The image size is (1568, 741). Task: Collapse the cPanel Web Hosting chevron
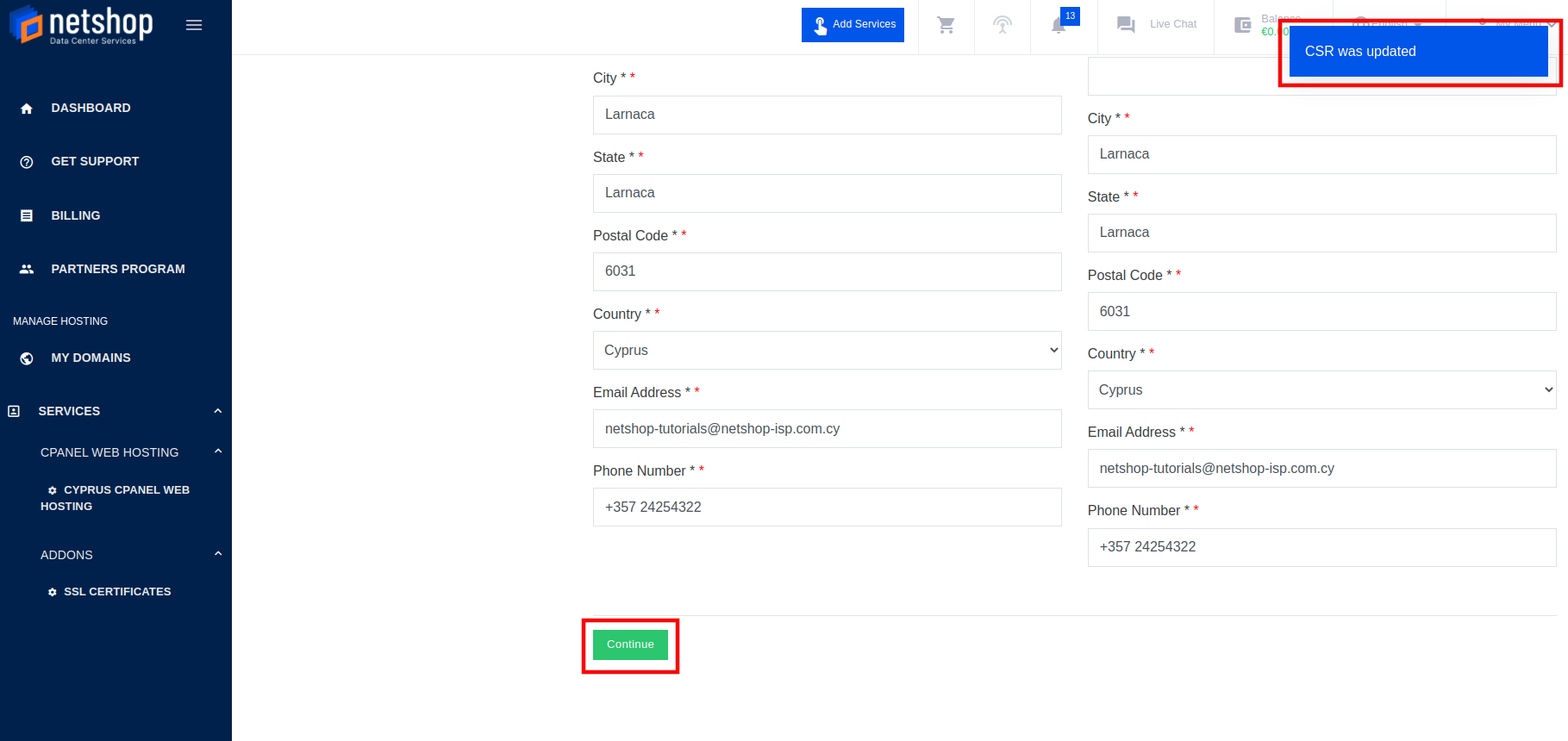coord(218,451)
